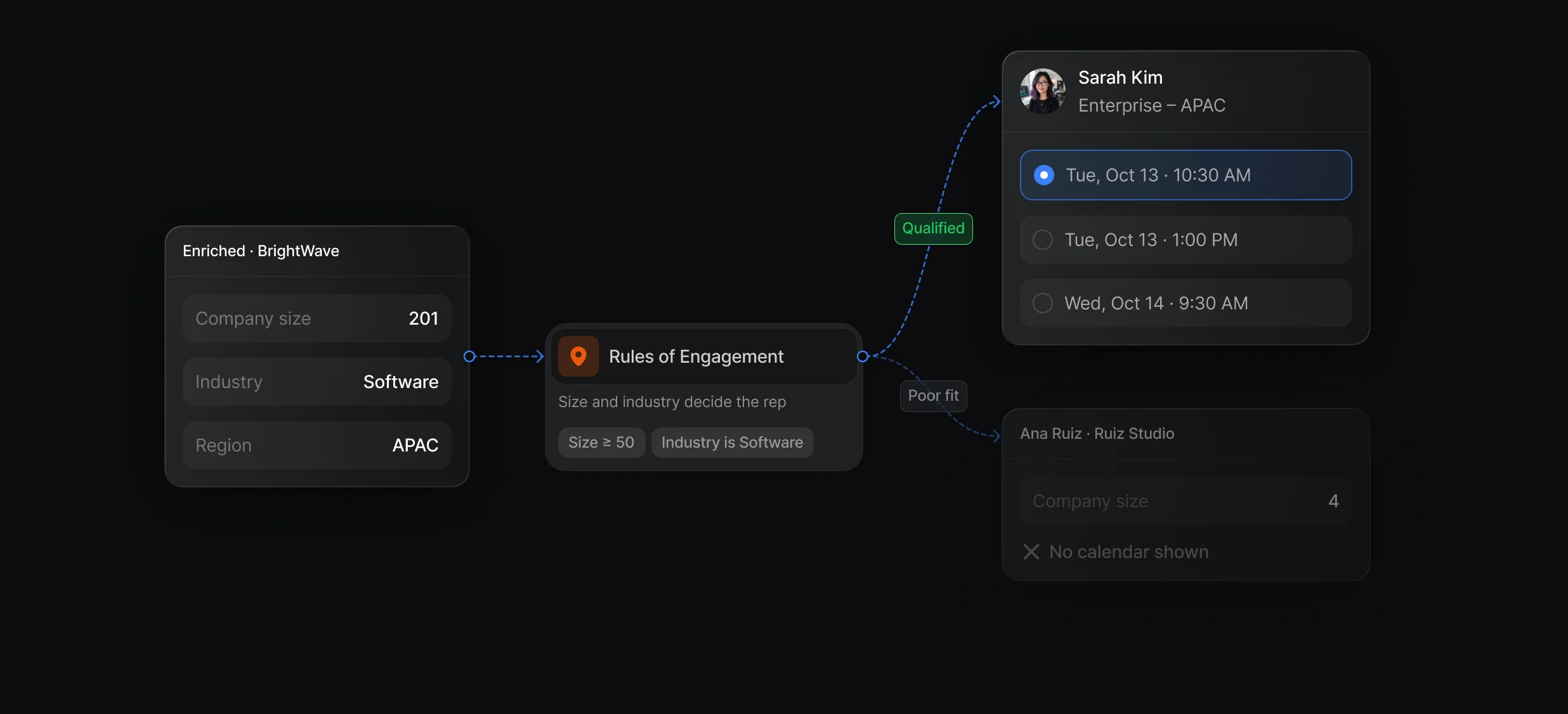Click the Qualified label
The image size is (1568, 714).
(933, 228)
